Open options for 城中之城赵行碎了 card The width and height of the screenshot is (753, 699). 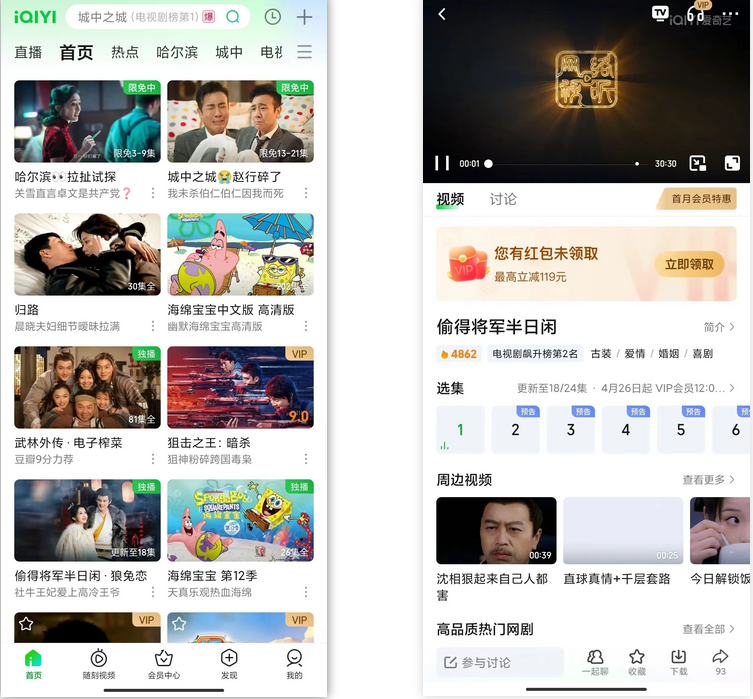coord(306,193)
